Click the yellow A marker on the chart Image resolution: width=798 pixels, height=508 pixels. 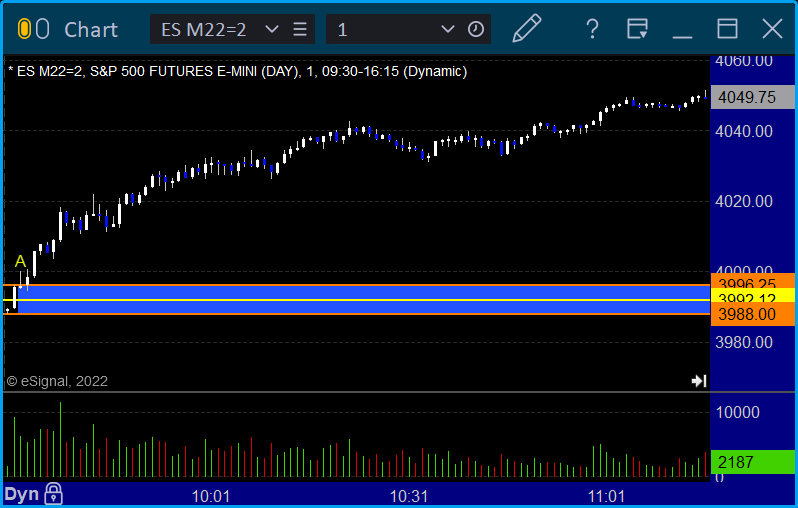[x=20, y=261]
